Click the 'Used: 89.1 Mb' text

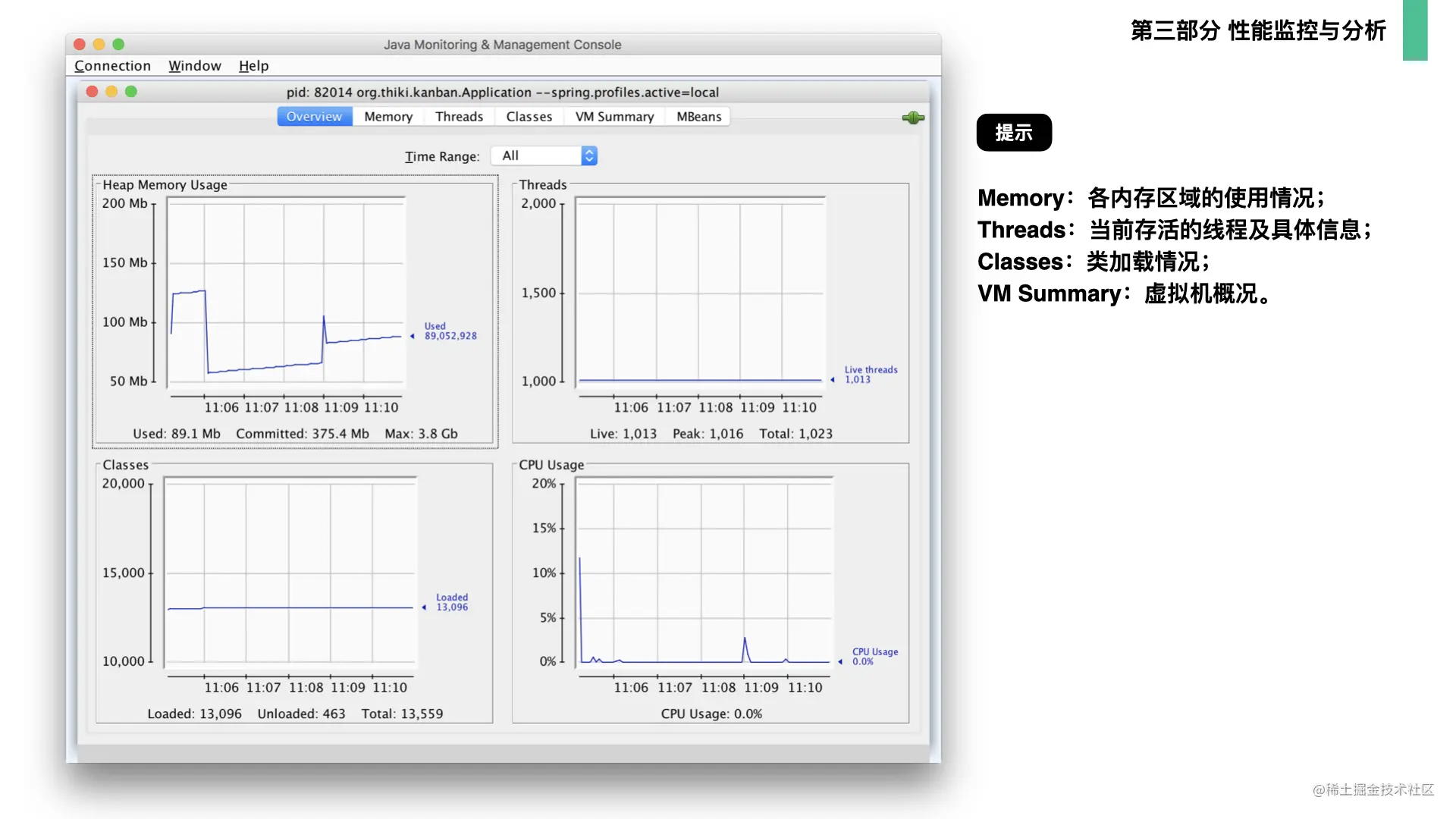pyautogui.click(x=177, y=434)
